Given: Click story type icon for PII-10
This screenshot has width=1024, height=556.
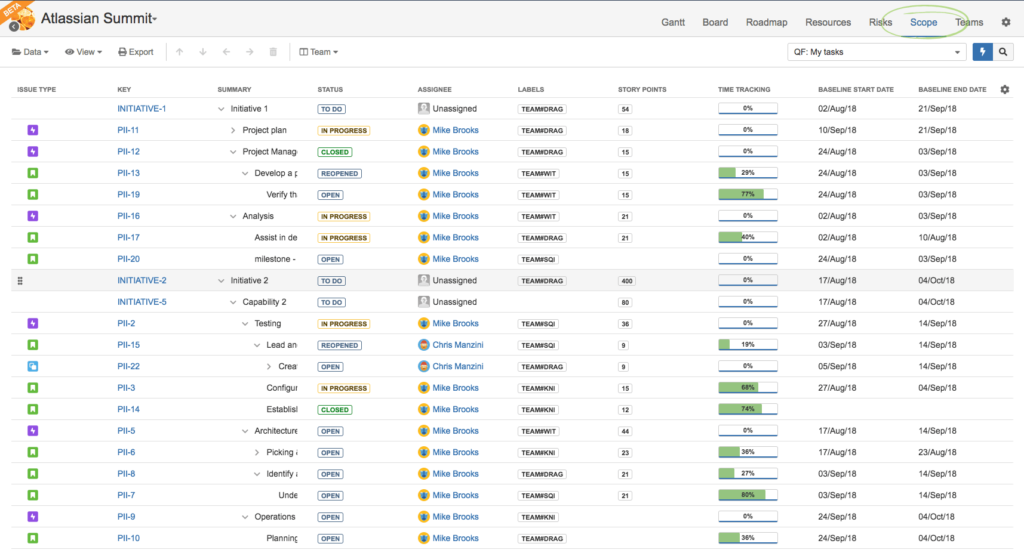Looking at the screenshot, I should tap(33, 538).
